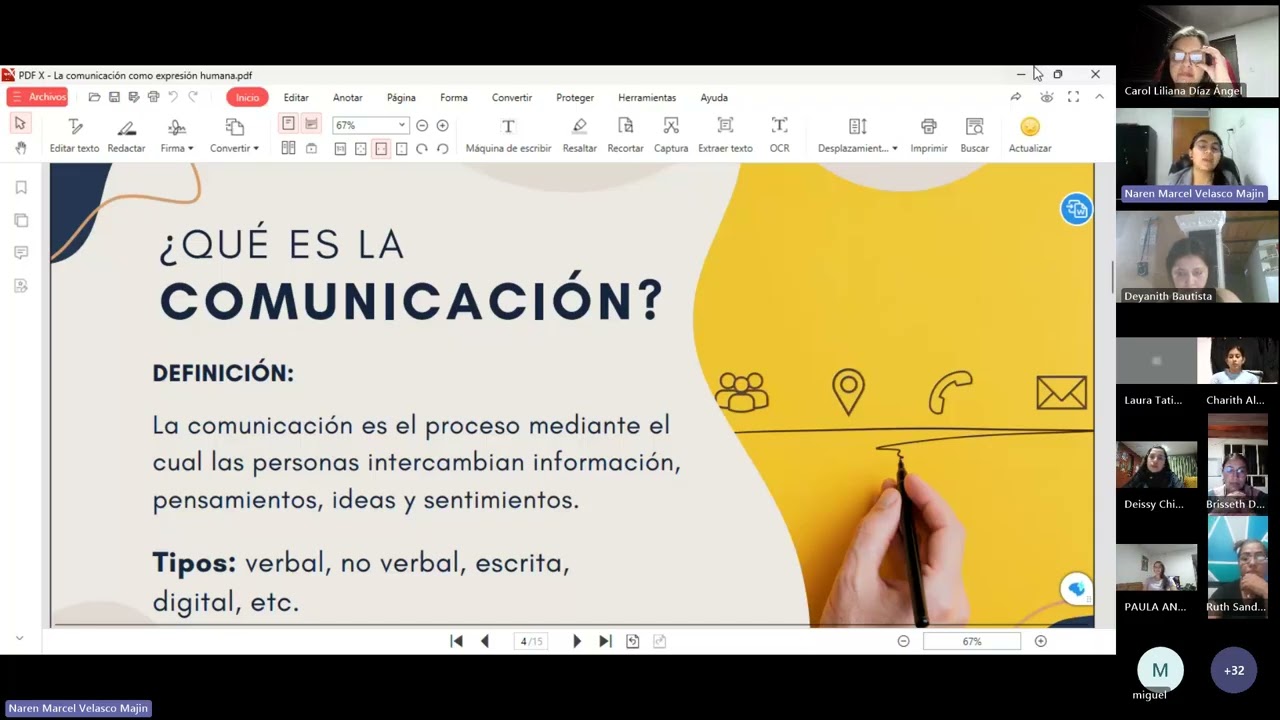The image size is (1280, 720).
Task: Open the Herramientas tab
Action: pyautogui.click(x=647, y=98)
